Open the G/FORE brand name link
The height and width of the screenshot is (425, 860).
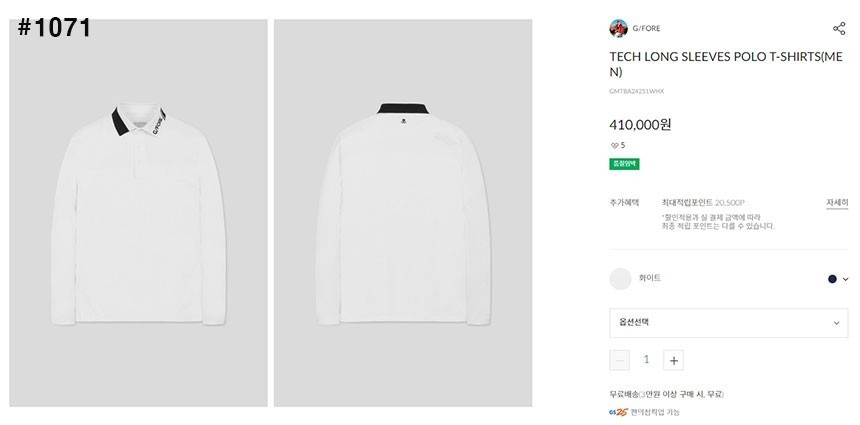tap(646, 28)
